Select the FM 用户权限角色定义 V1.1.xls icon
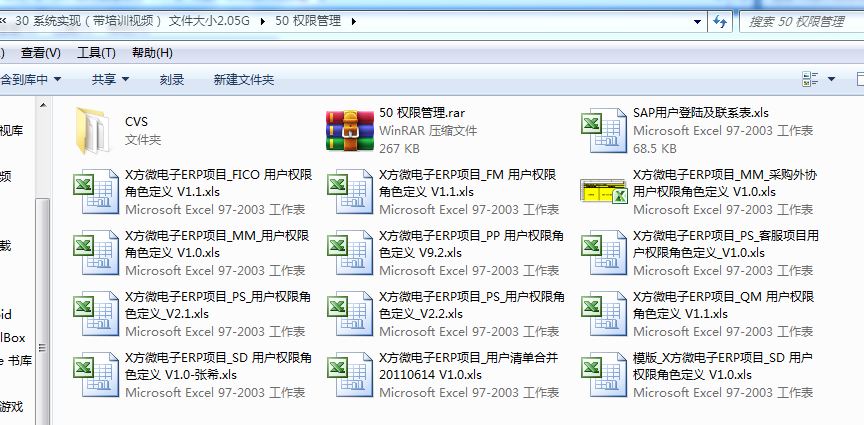The image size is (864, 425). point(350,191)
